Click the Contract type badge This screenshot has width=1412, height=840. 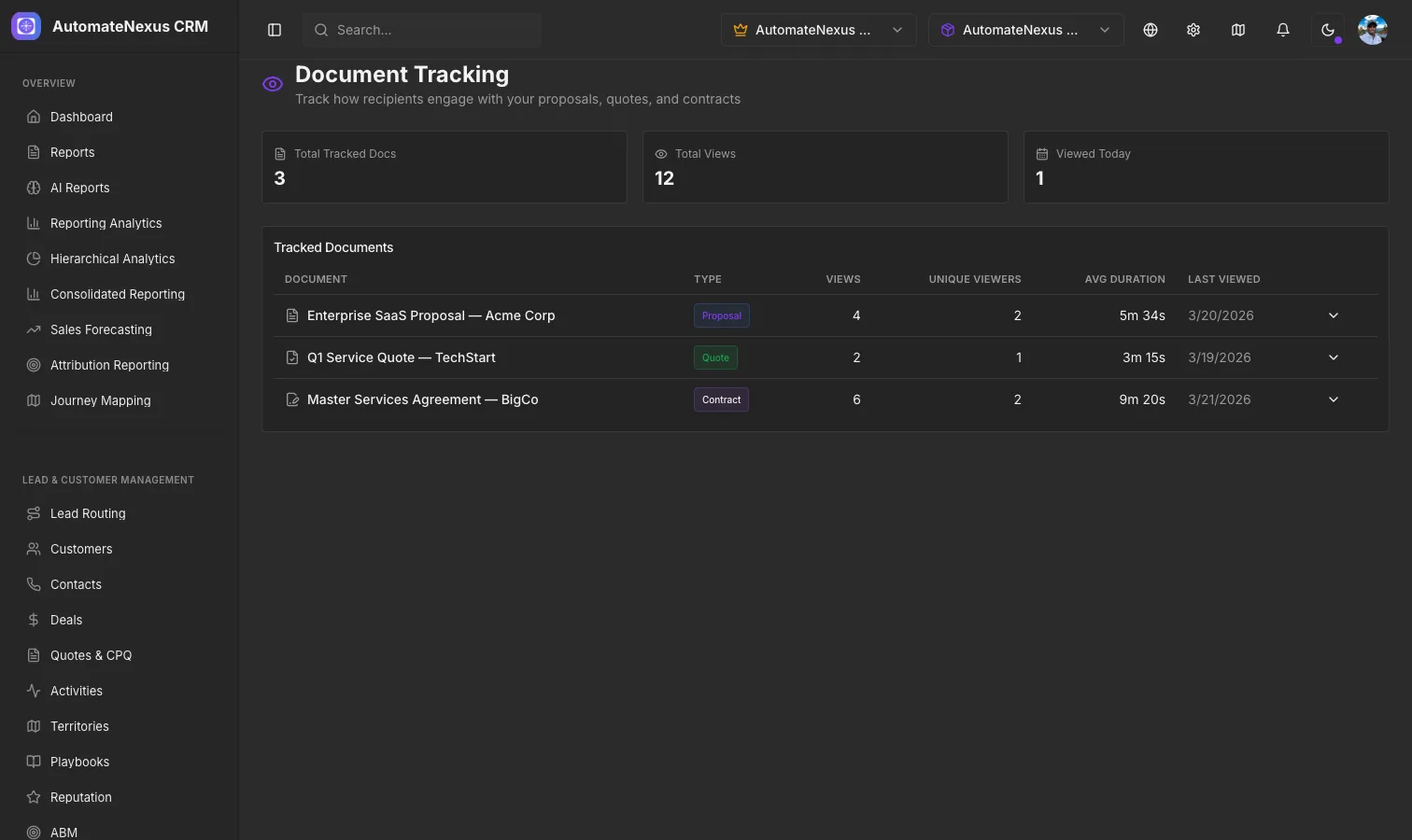721,399
